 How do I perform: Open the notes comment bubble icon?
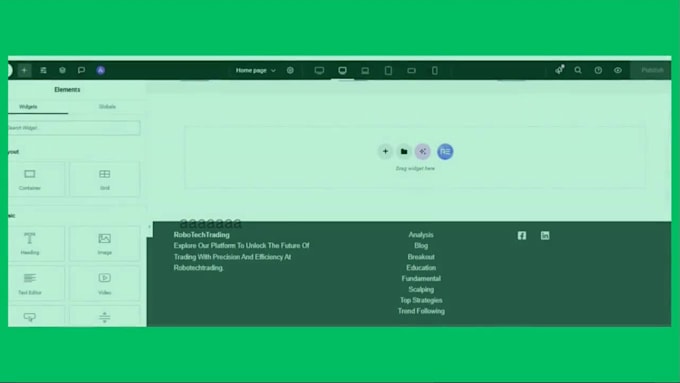click(81, 70)
